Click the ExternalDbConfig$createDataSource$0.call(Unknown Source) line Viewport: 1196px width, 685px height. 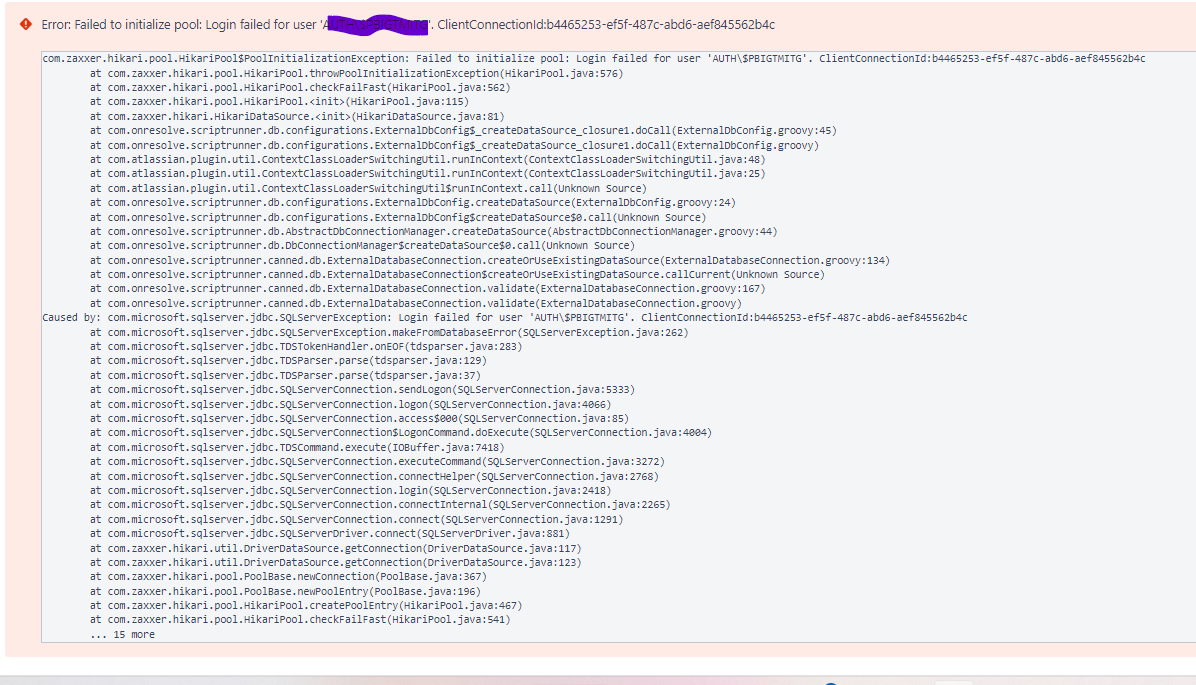coord(397,217)
